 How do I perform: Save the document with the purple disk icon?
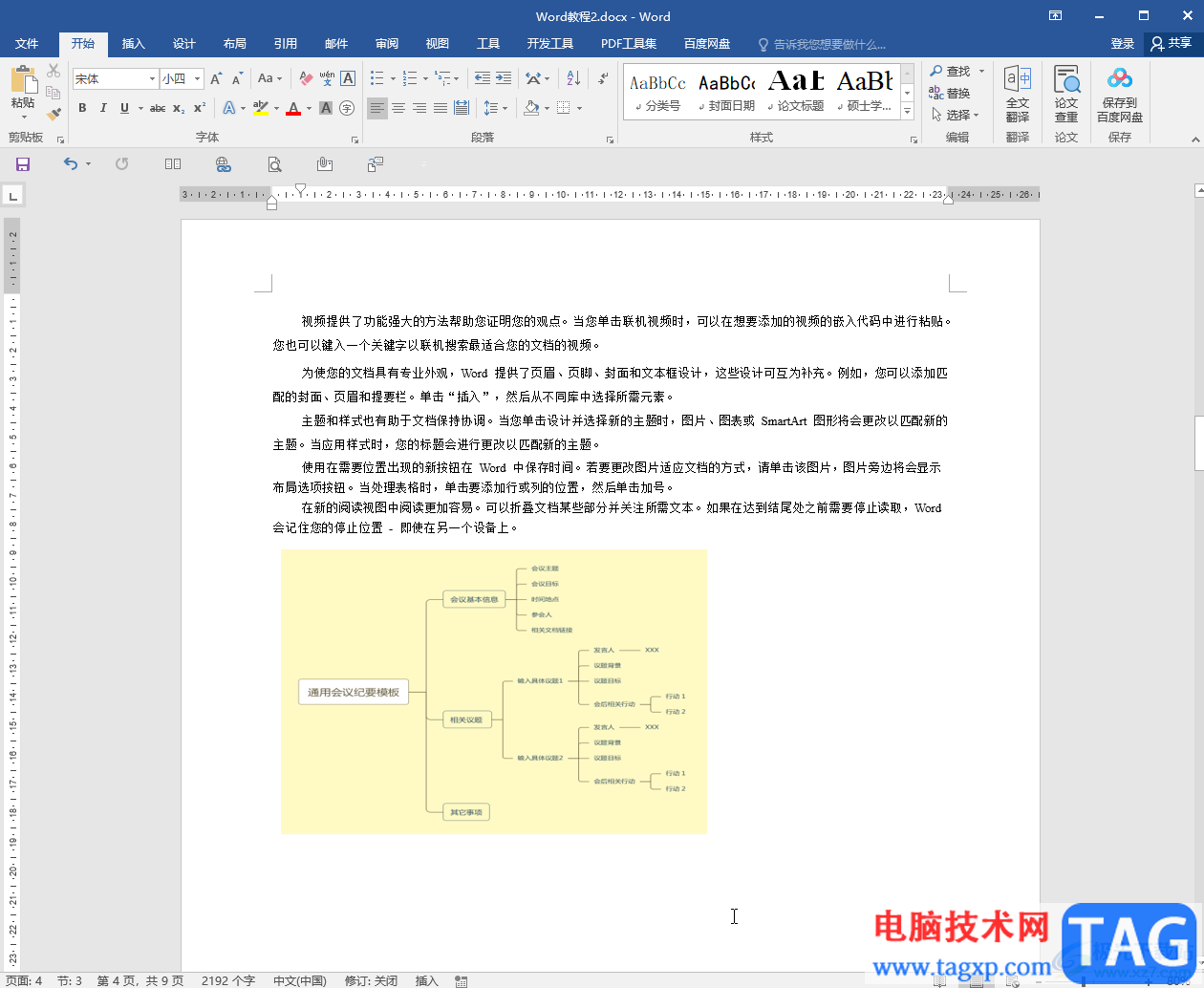pyautogui.click(x=23, y=164)
